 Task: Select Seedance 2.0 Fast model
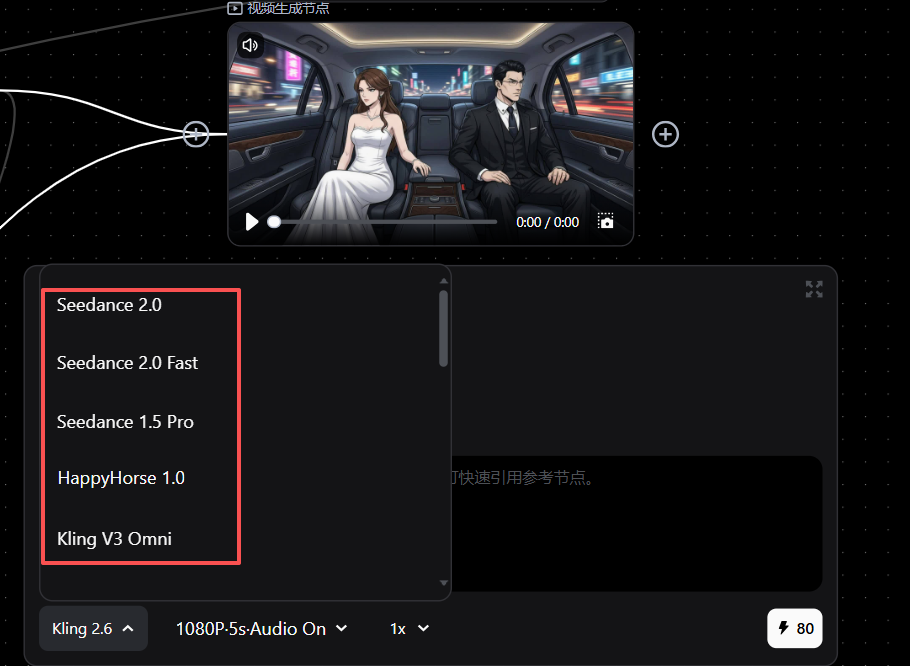128,363
